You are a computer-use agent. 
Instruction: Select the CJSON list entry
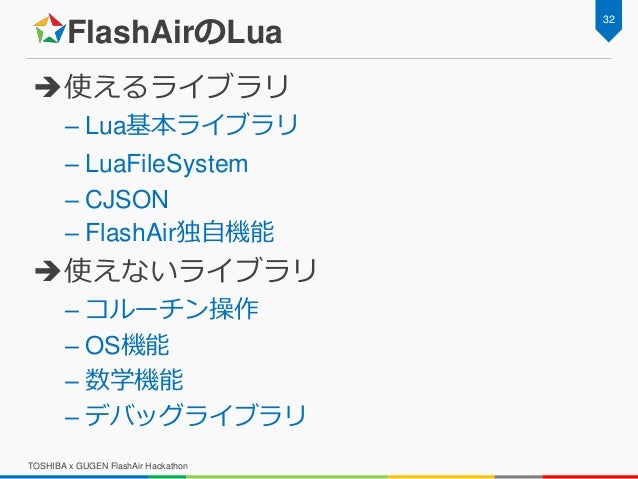(127, 199)
